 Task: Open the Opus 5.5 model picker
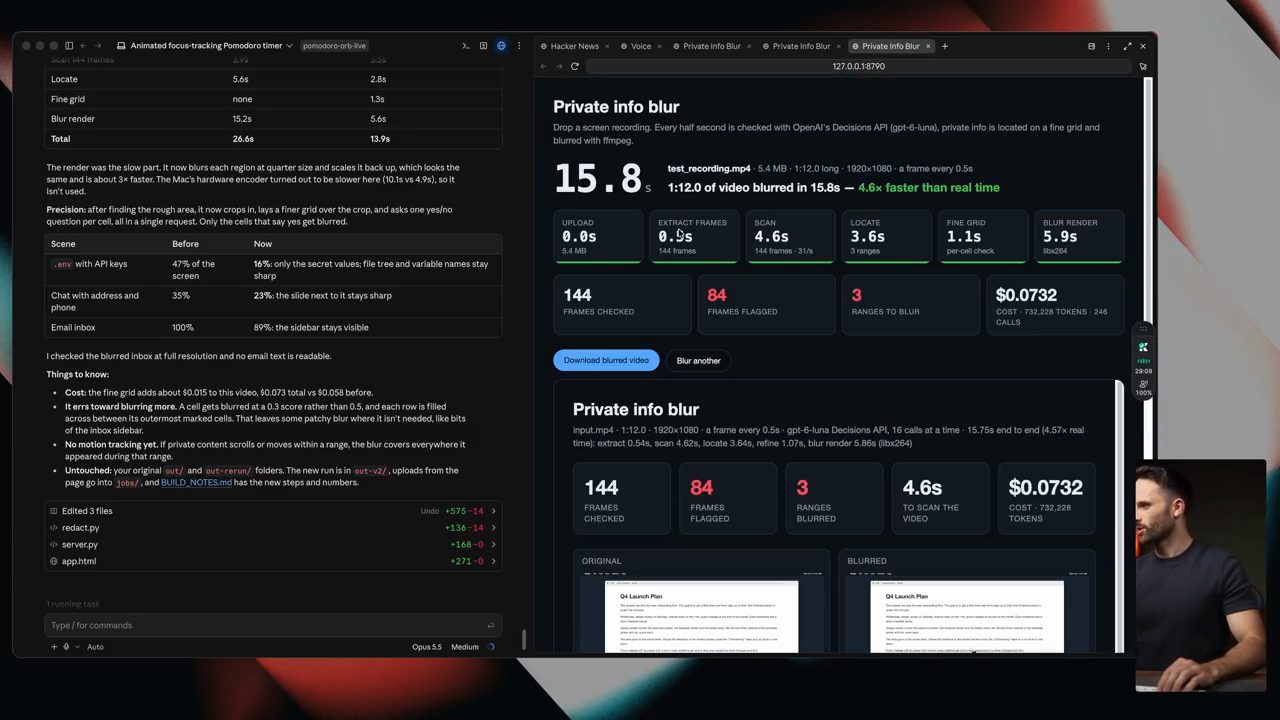427,647
